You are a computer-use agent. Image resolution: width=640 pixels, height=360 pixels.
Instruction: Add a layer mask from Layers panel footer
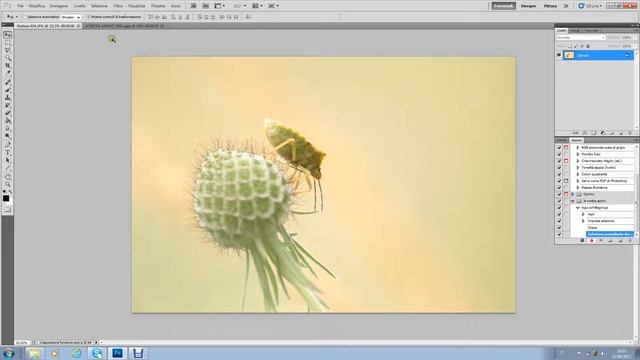[594, 133]
